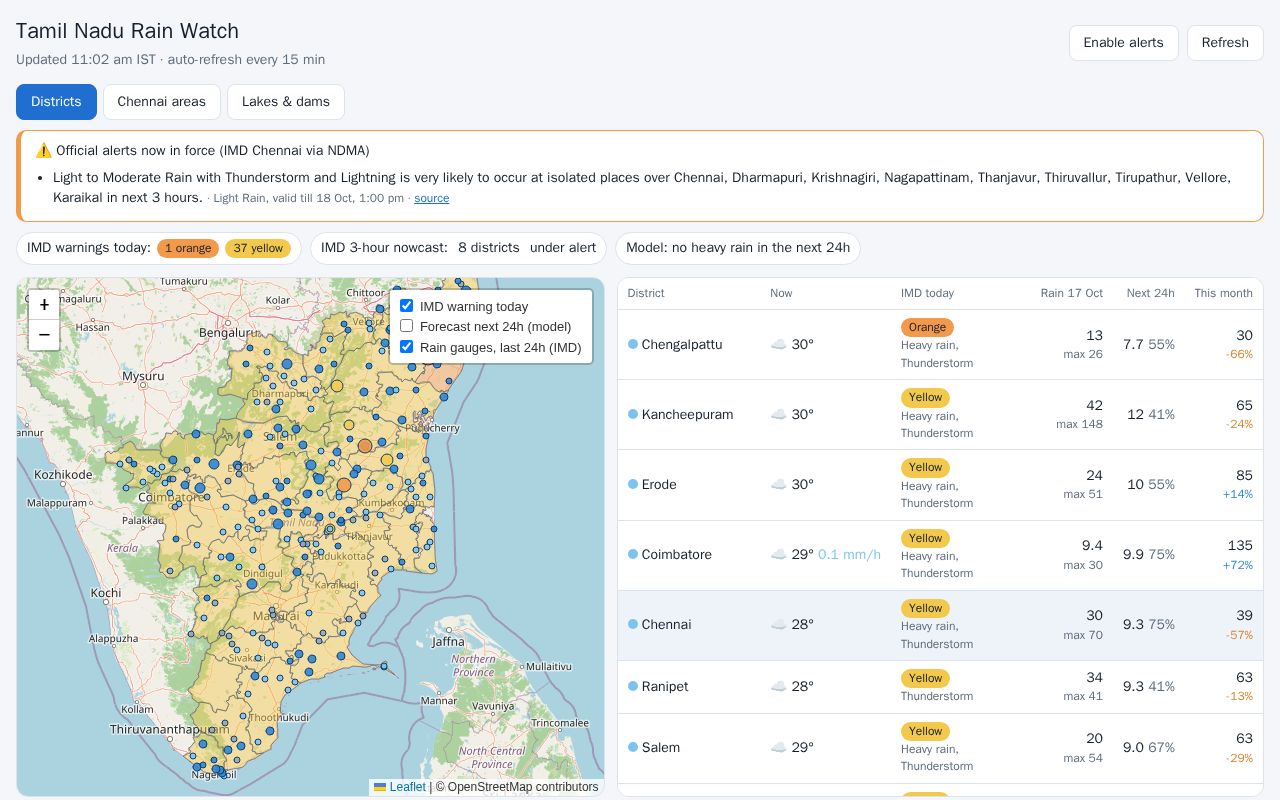Viewport: 1280px width, 800px height.
Task: Click the "Next 24h" column header
Action: point(1150,293)
